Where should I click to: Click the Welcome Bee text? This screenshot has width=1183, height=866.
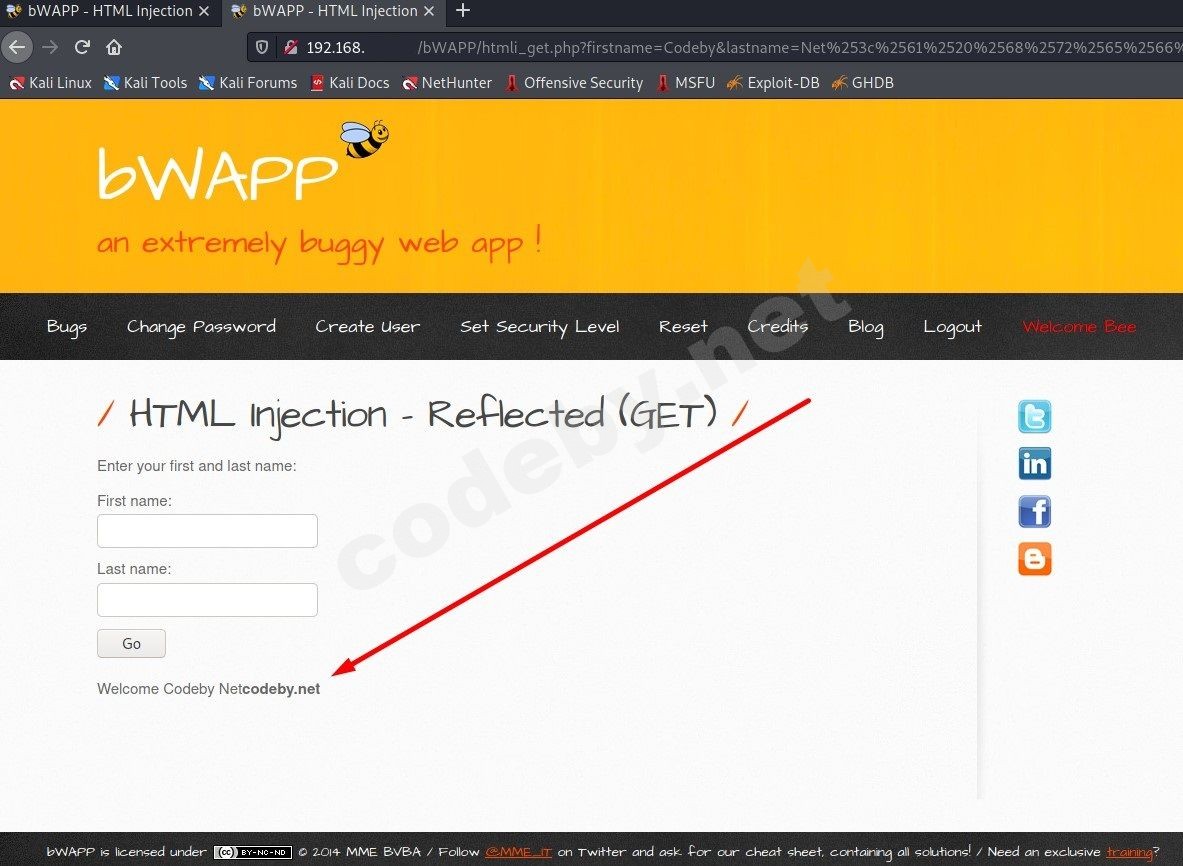(1079, 327)
